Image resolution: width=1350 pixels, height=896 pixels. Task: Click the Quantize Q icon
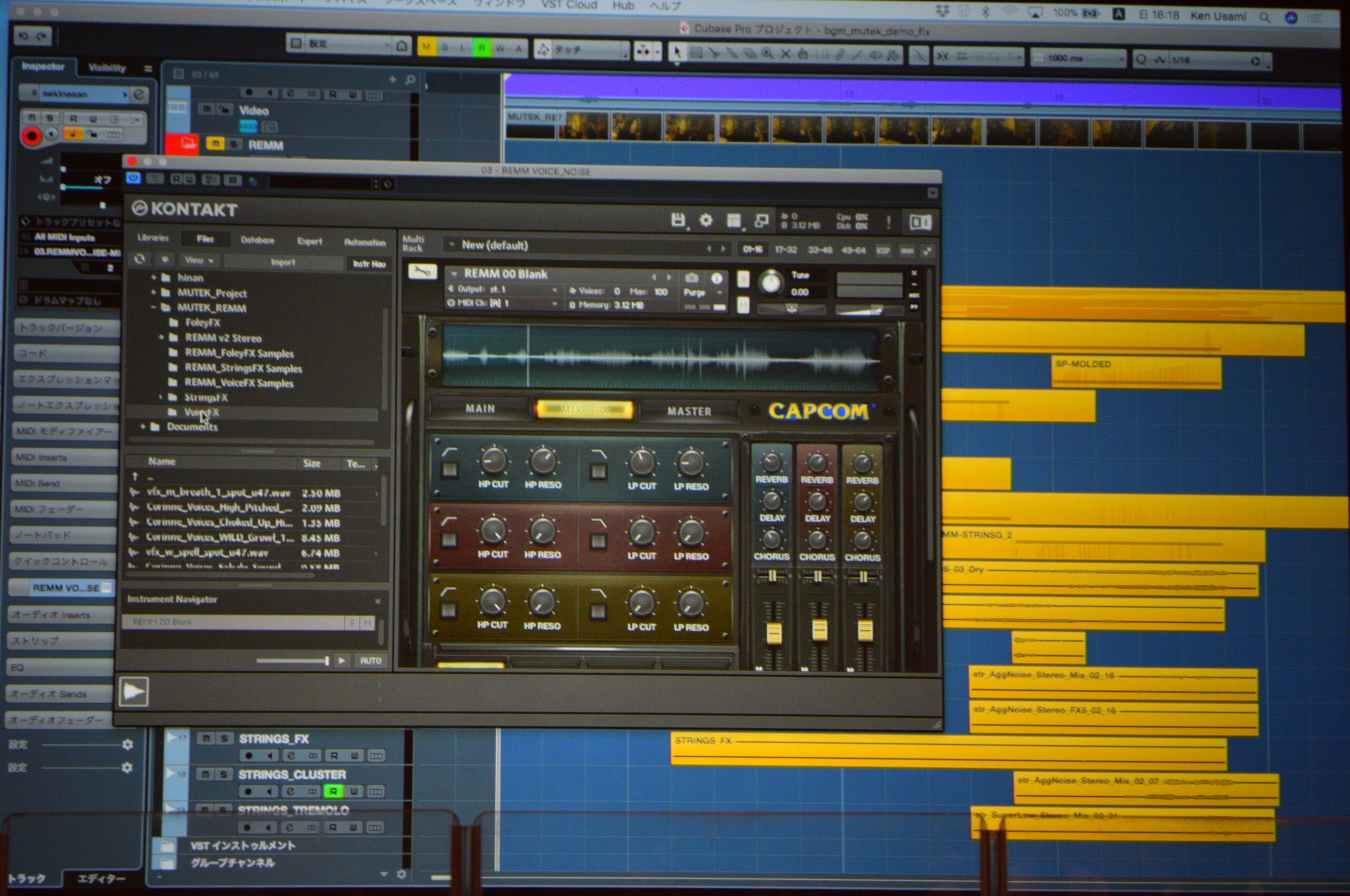click(1141, 60)
